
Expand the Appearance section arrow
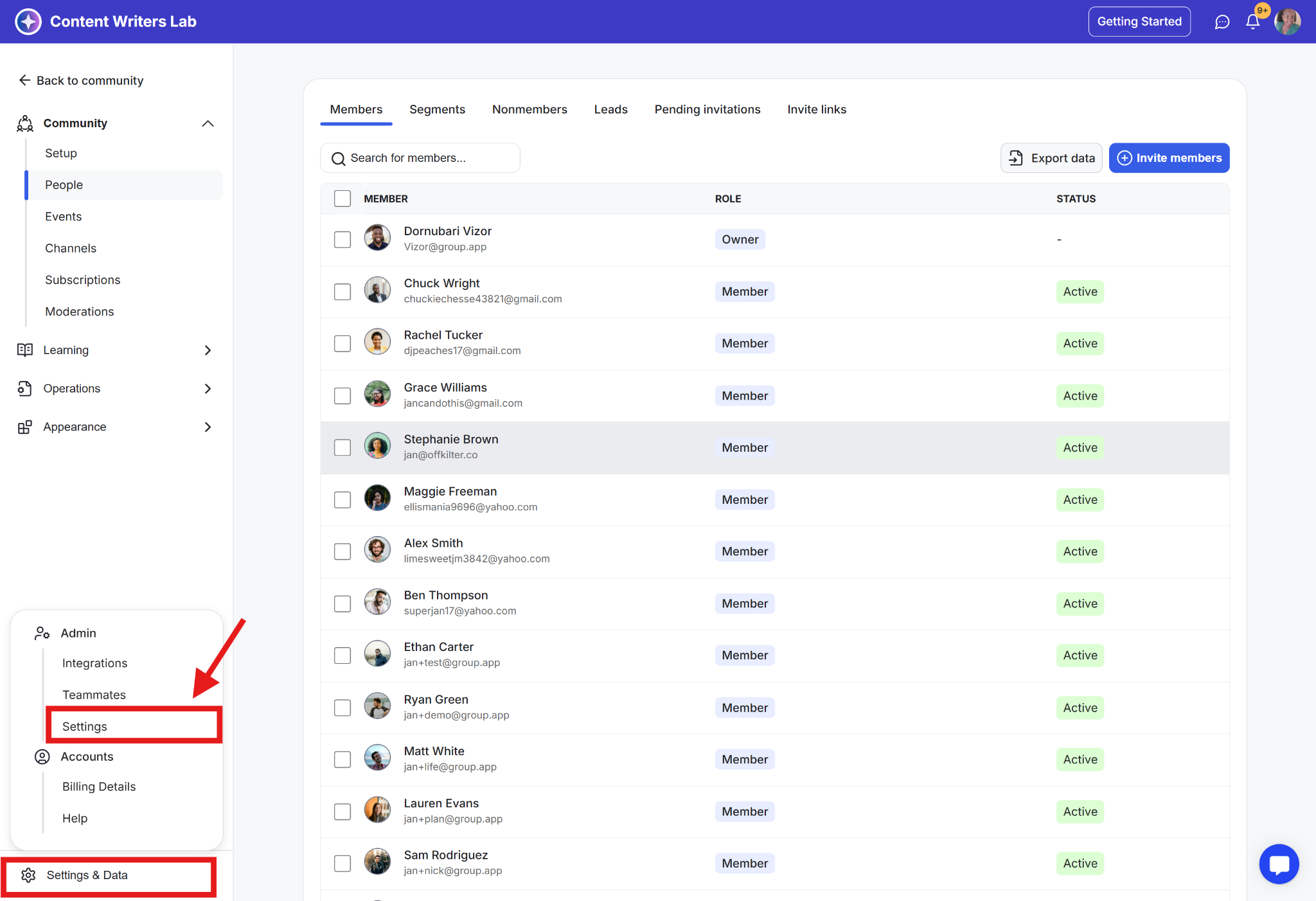click(208, 427)
